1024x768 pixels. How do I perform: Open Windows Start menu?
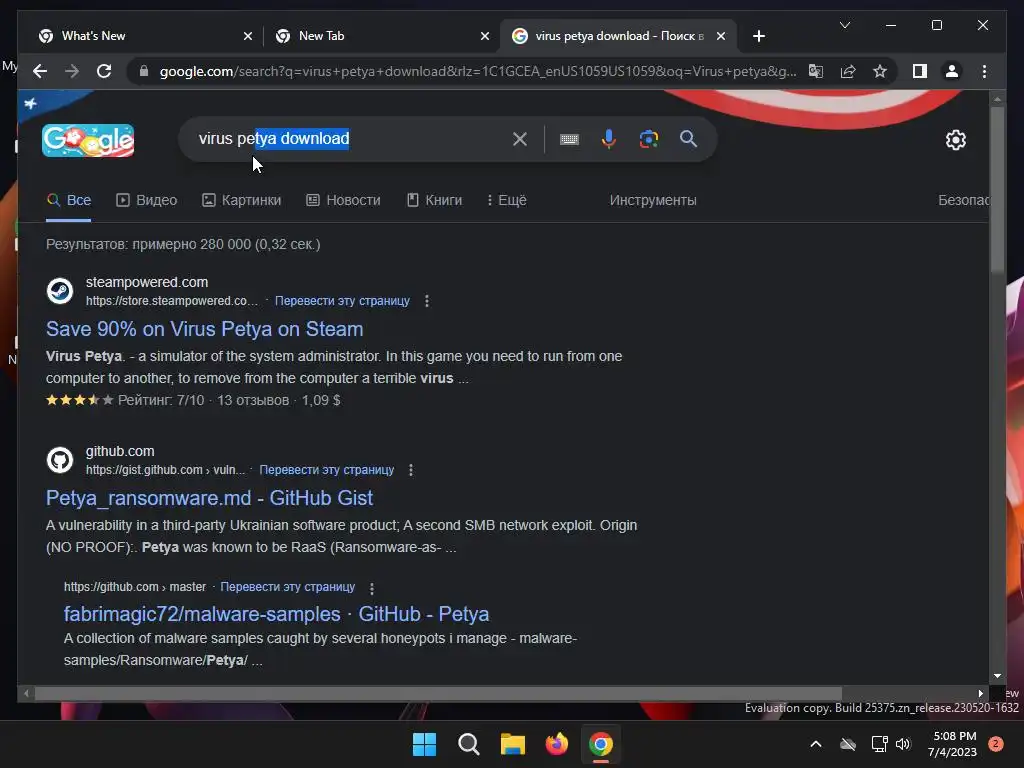point(424,744)
